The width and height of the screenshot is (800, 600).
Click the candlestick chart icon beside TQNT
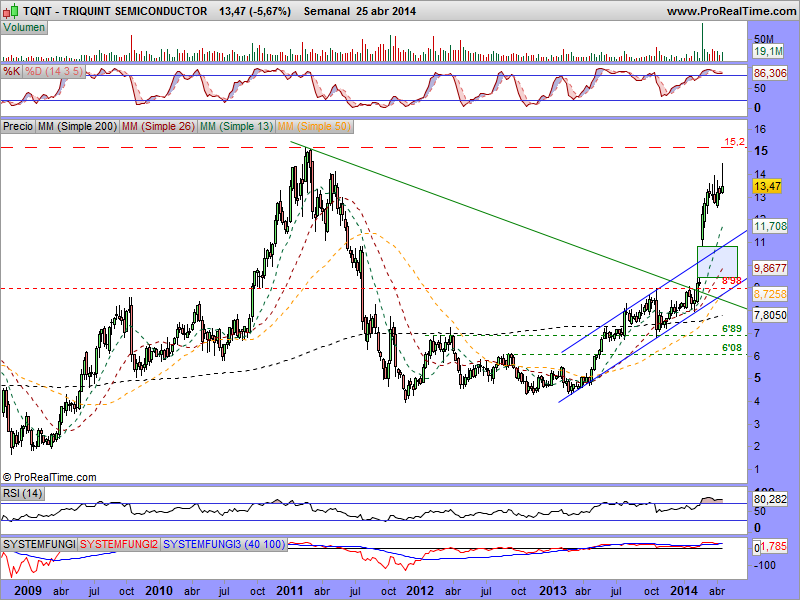[11, 10]
